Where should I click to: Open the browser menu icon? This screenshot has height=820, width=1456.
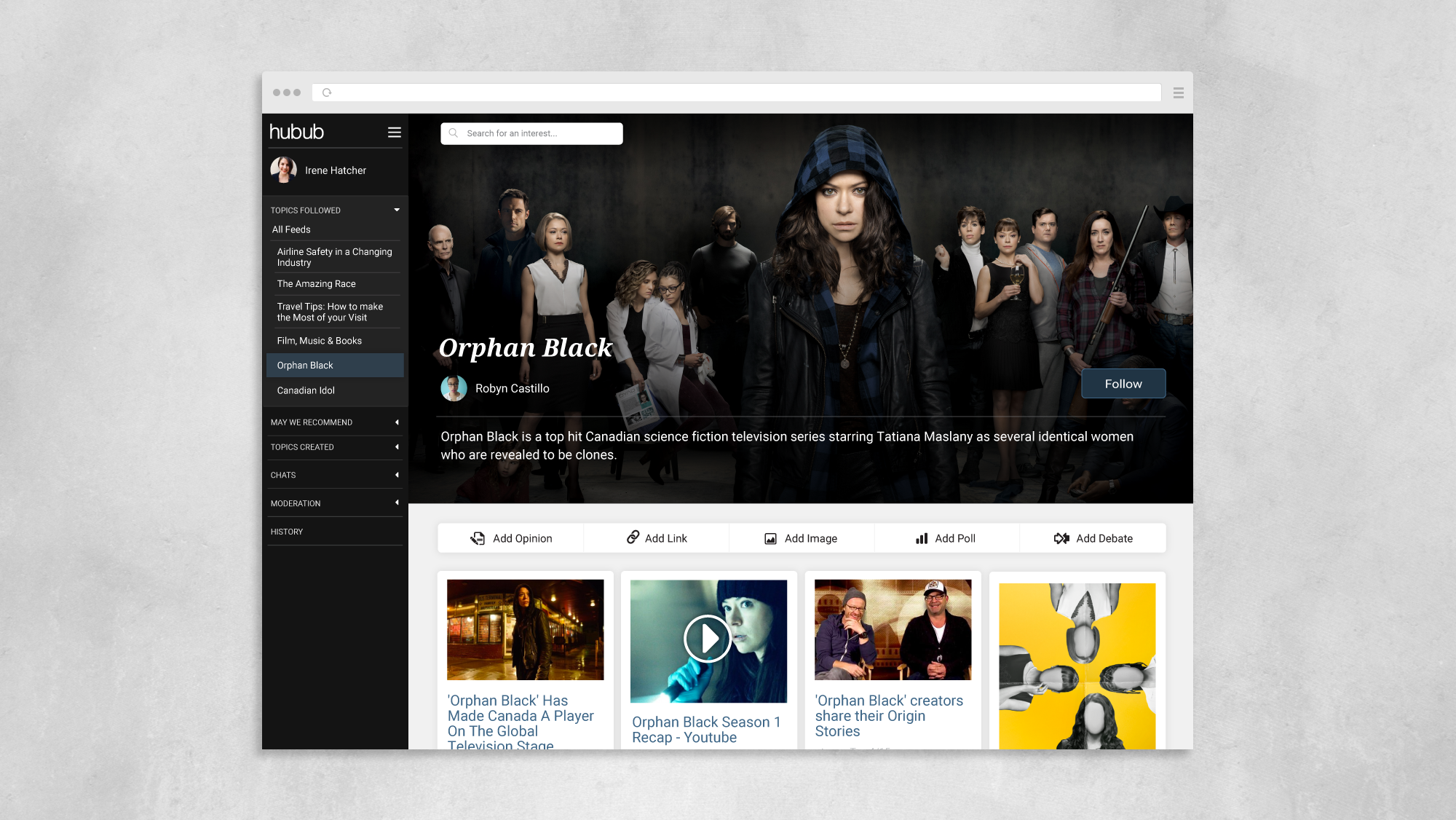1179,92
